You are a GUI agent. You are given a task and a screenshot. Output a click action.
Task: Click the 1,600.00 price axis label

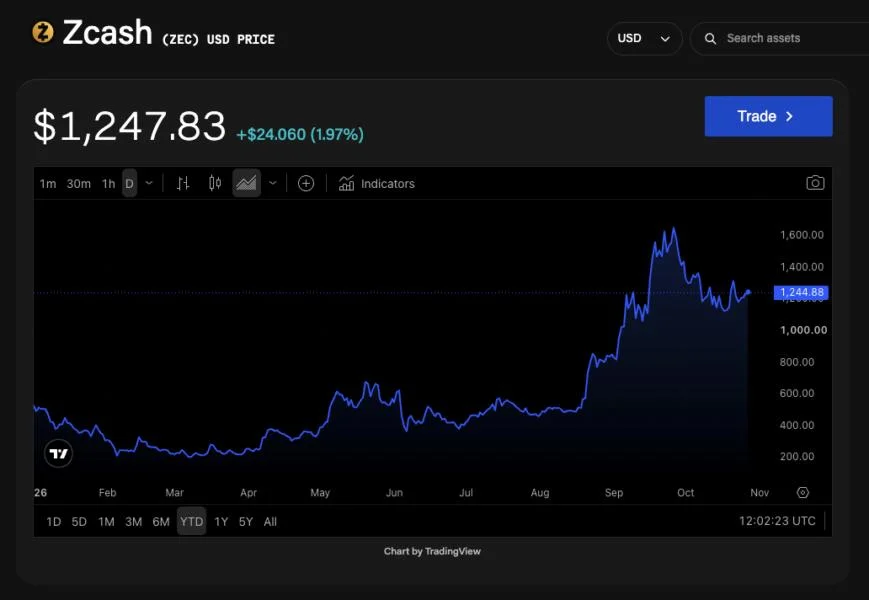click(x=801, y=235)
